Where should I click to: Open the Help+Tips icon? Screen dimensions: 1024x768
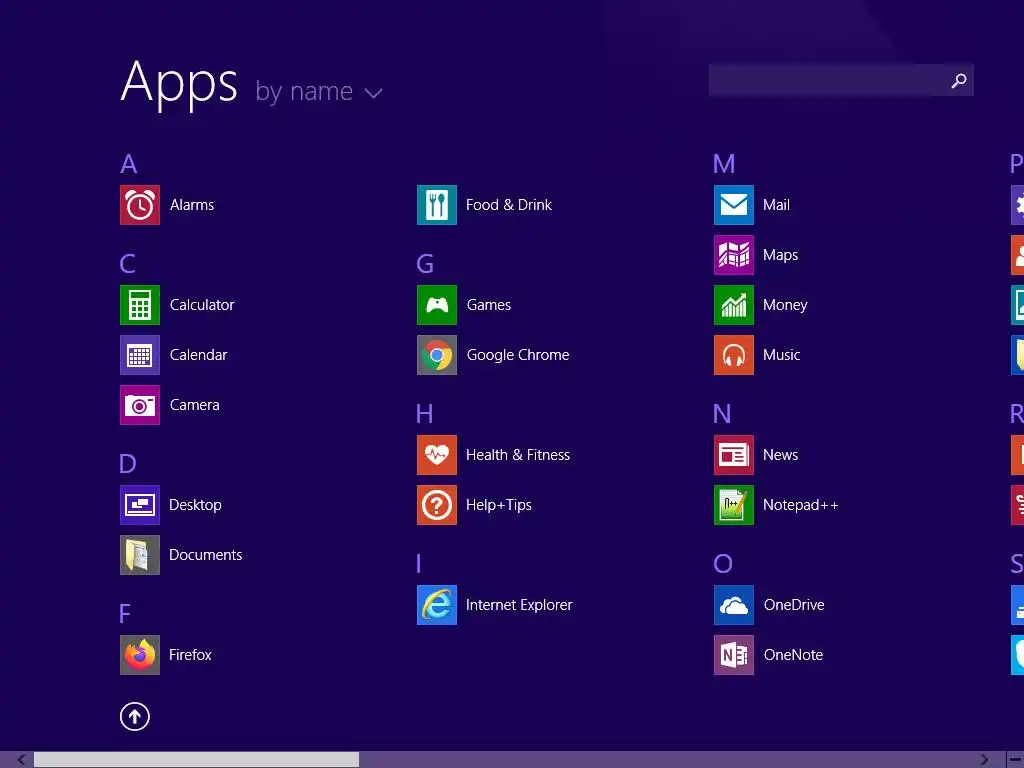tap(437, 505)
